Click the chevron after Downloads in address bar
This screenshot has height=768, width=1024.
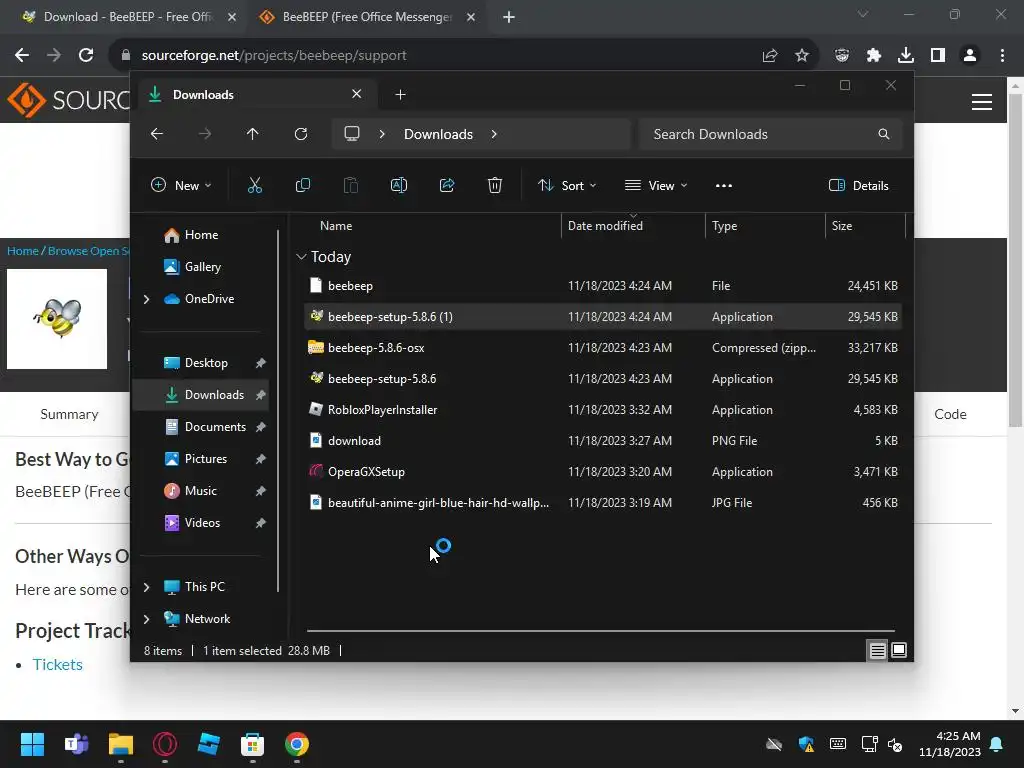click(494, 134)
